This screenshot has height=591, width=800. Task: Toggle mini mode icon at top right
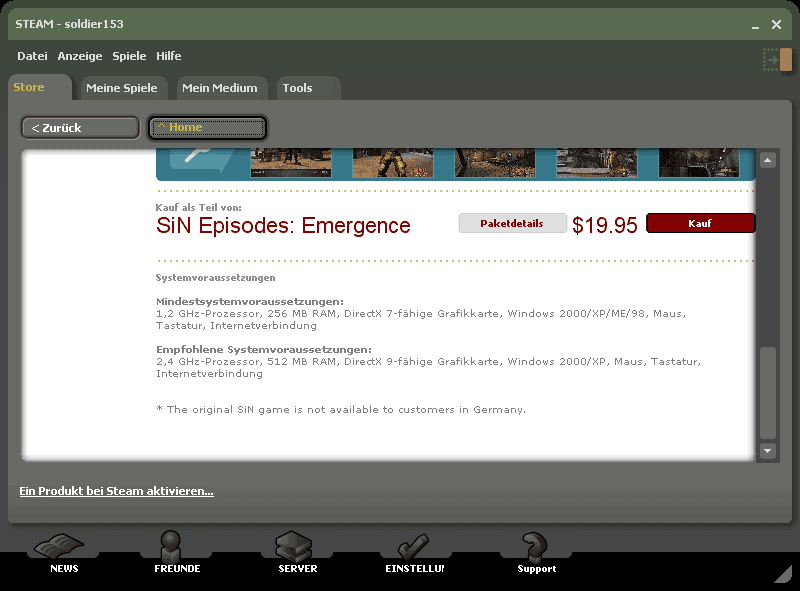[777, 59]
